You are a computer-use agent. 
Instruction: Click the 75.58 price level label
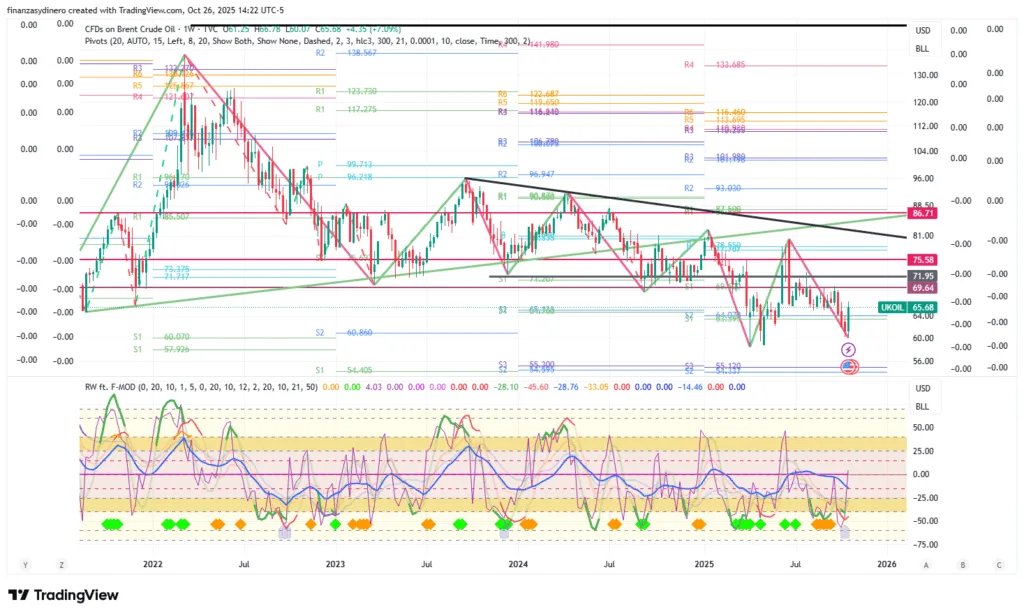coord(922,260)
